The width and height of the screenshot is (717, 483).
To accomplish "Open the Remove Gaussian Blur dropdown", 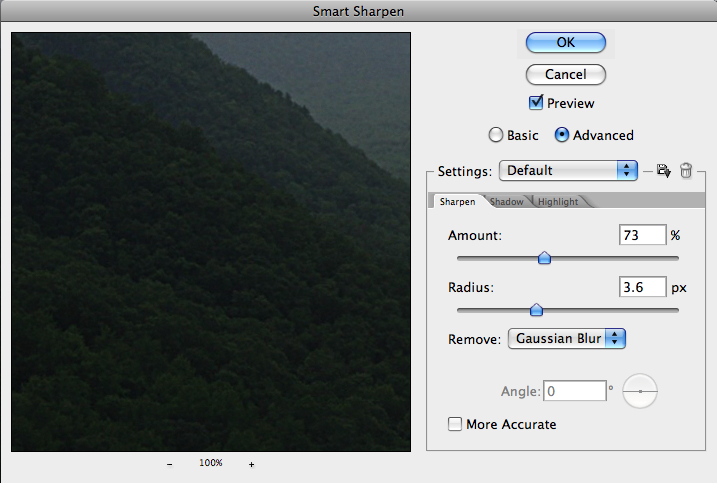I will tap(567, 339).
